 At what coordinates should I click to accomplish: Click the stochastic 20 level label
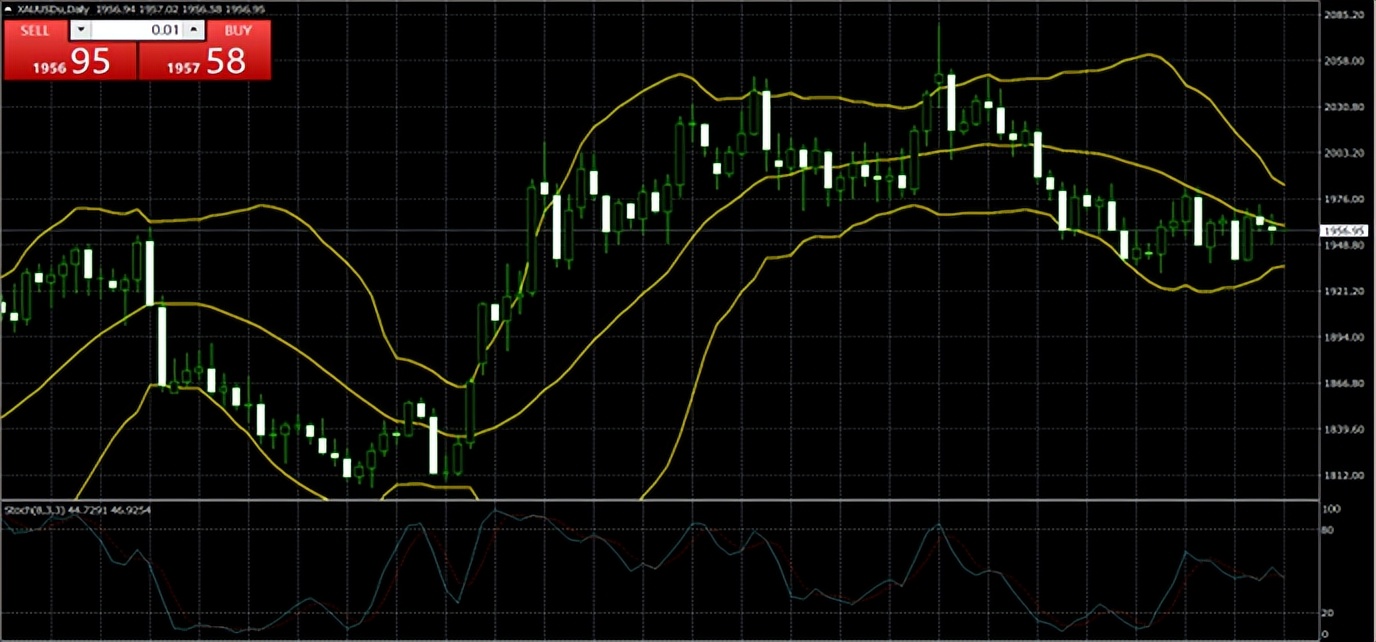[1327, 612]
